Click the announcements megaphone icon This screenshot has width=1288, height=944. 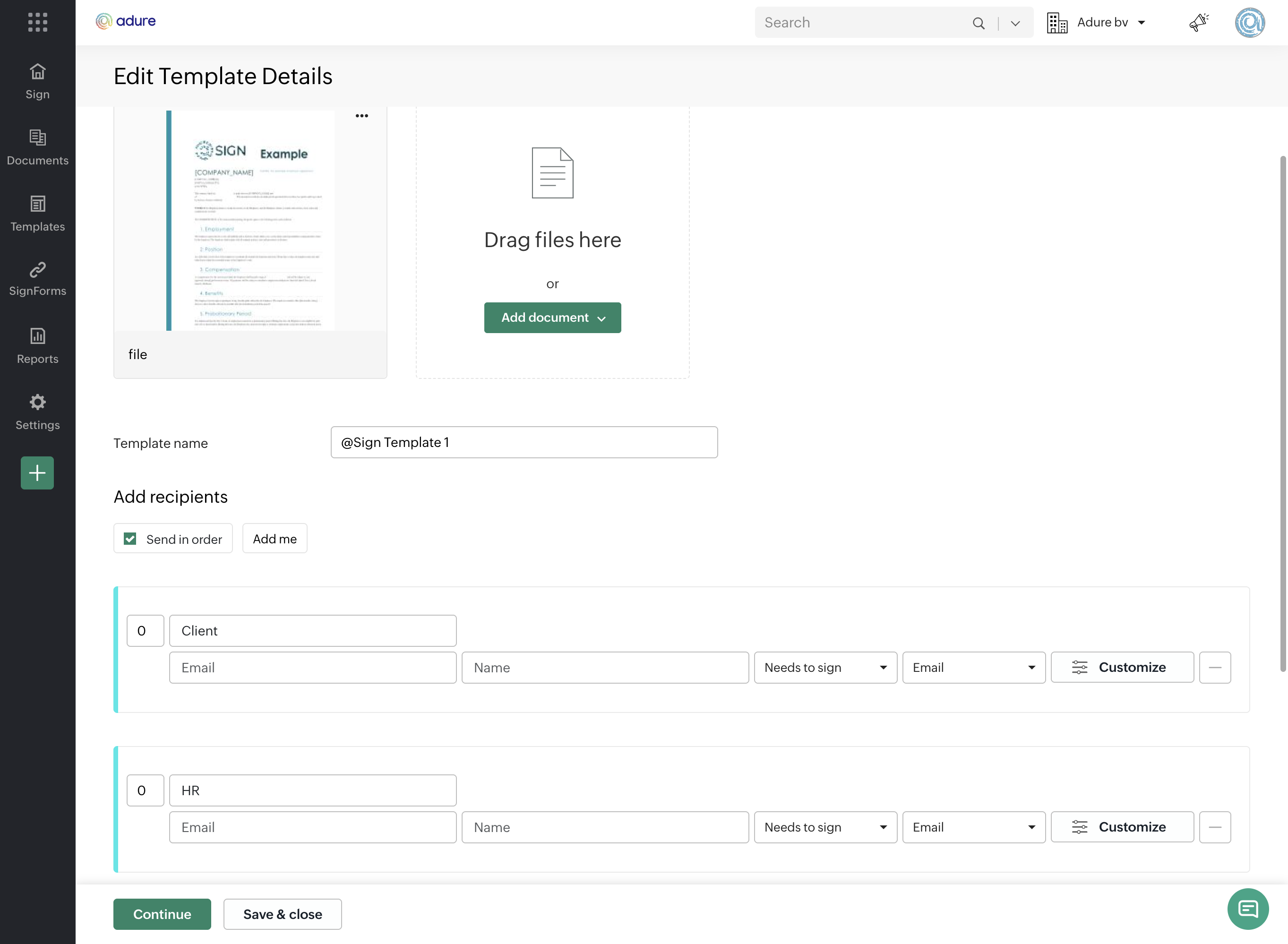coord(1198,22)
